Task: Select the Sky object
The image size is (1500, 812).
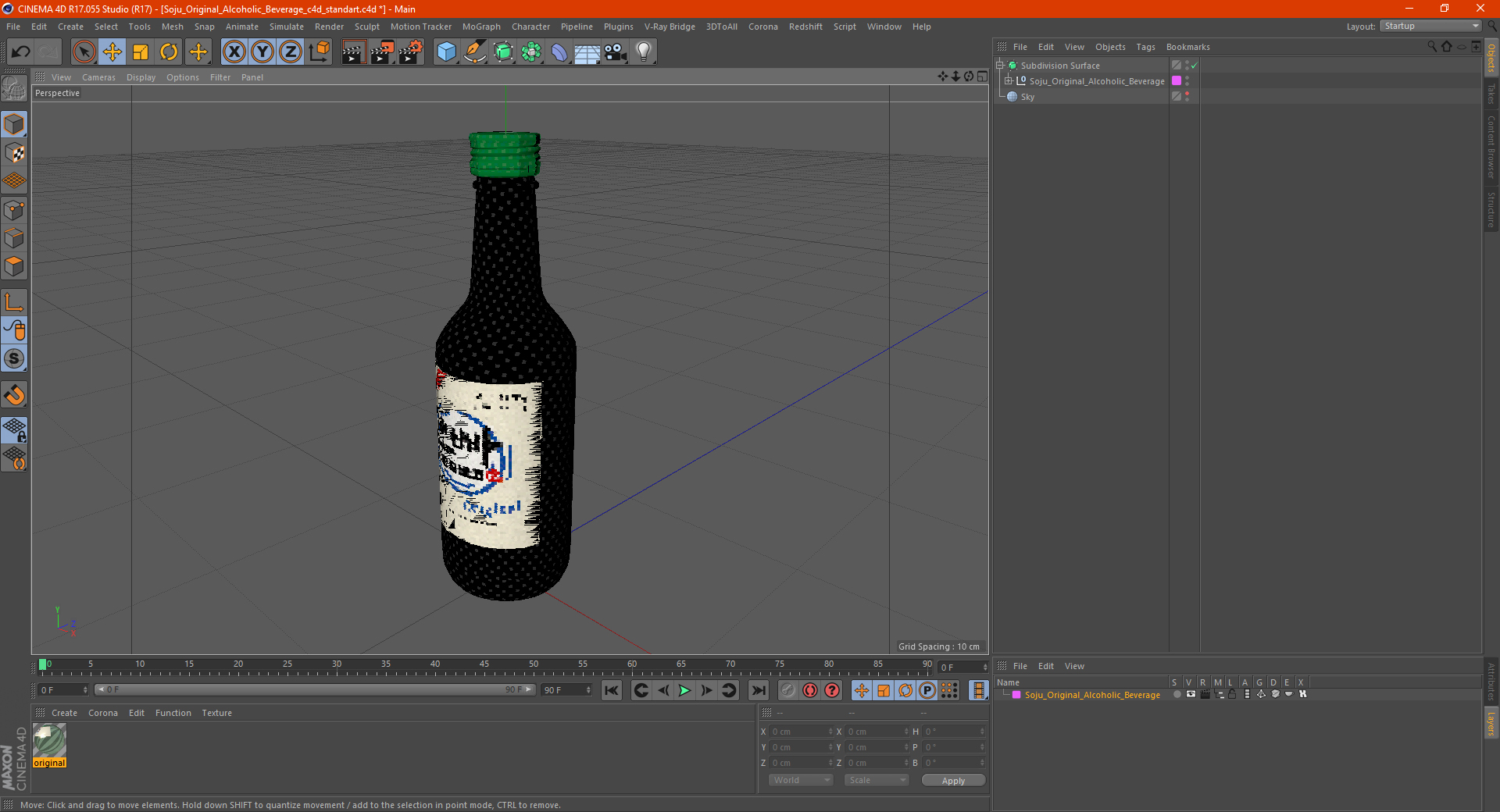Action: (x=1027, y=97)
